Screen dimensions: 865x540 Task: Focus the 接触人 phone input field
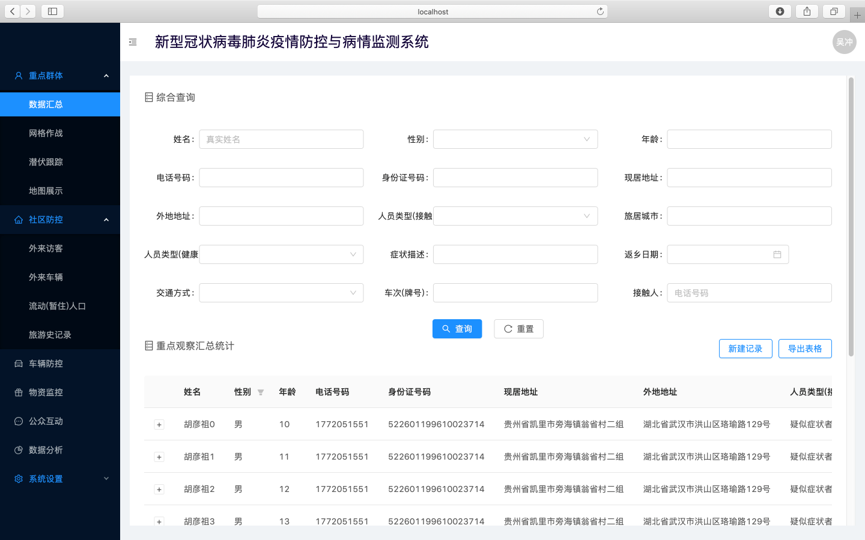pos(749,292)
